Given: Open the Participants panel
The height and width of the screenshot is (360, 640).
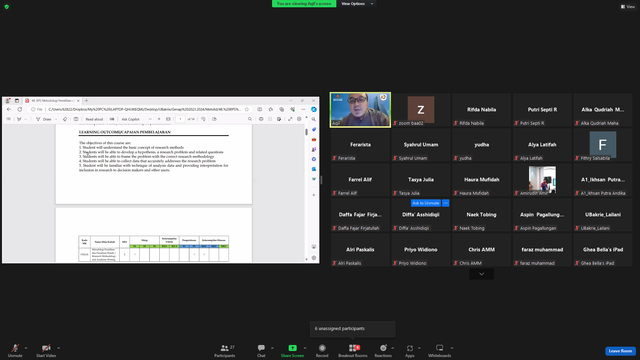Looking at the screenshot, I should pyautogui.click(x=225, y=351).
